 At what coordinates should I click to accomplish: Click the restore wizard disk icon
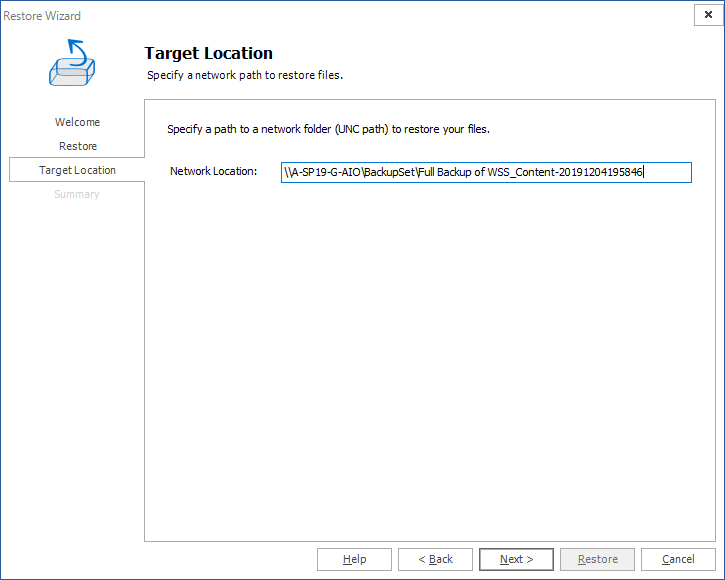[x=76, y=62]
